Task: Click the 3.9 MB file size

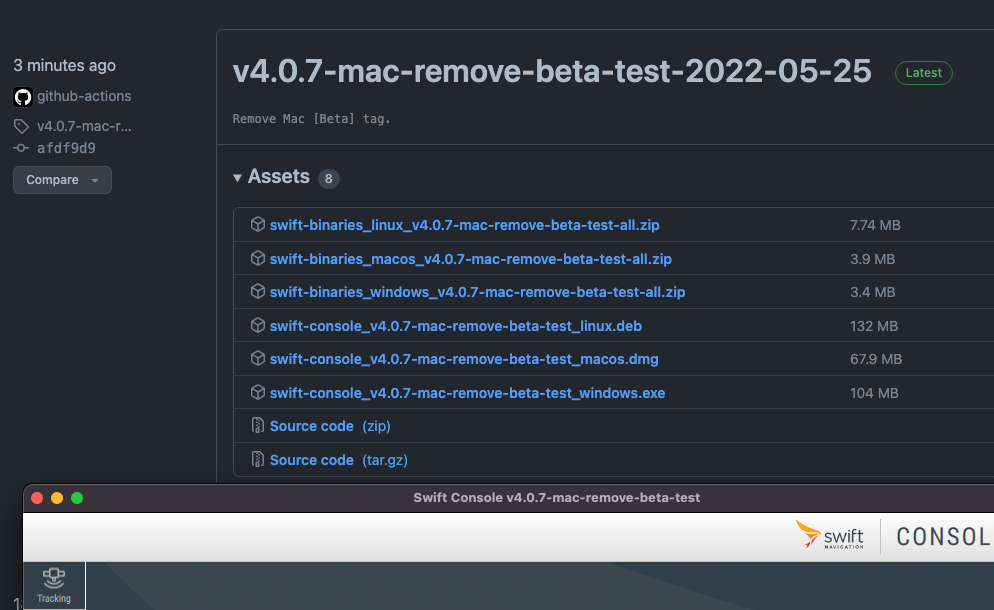Action: [x=872, y=259]
